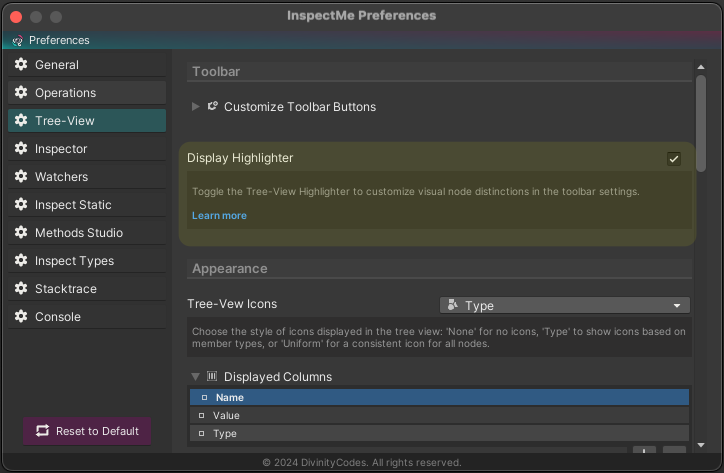Expand Customize Toolbar Buttons foldout arrow
Screen dimensions: 724x473
click(x=196, y=107)
